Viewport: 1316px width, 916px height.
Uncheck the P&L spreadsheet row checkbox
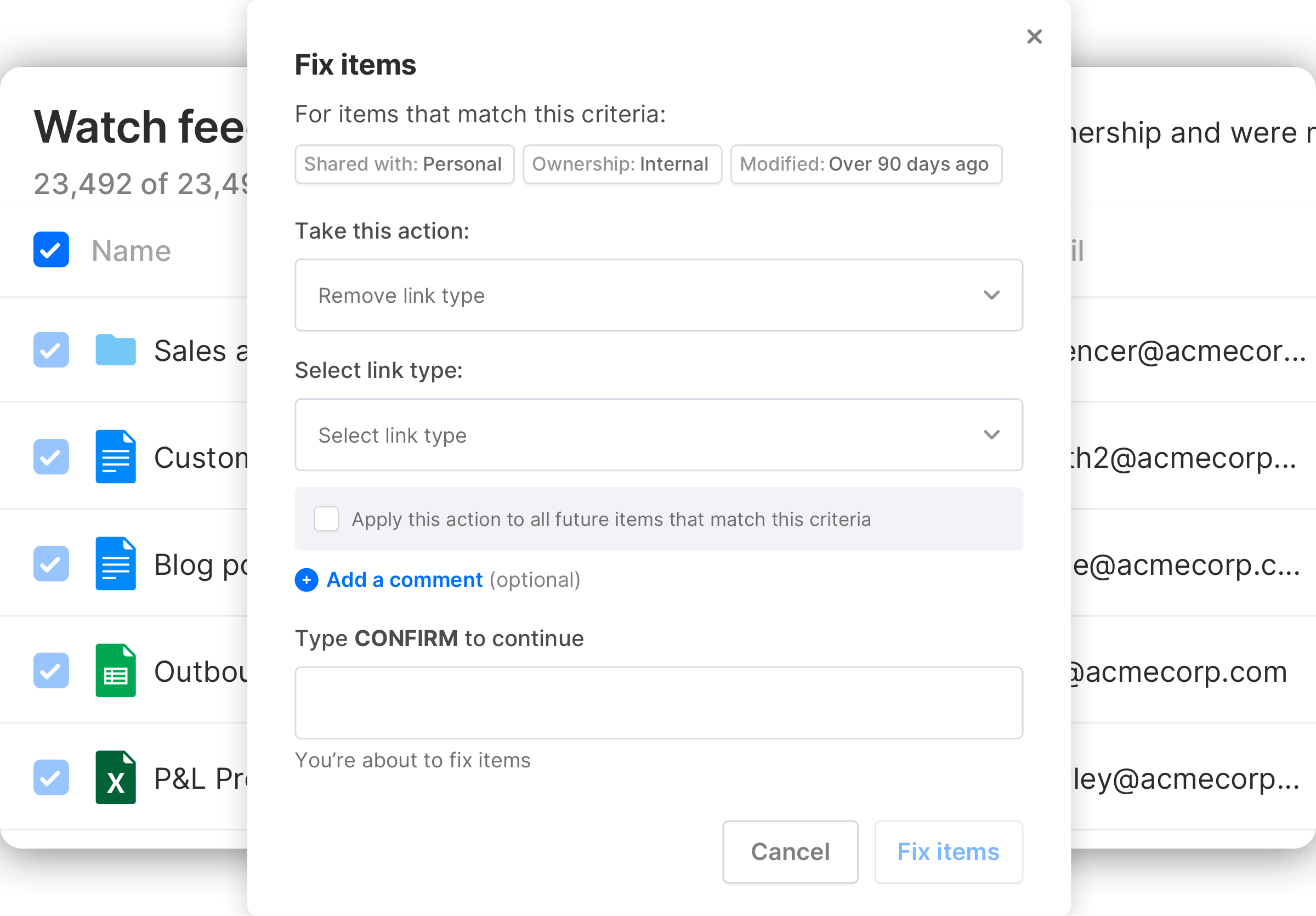pyautogui.click(x=51, y=777)
